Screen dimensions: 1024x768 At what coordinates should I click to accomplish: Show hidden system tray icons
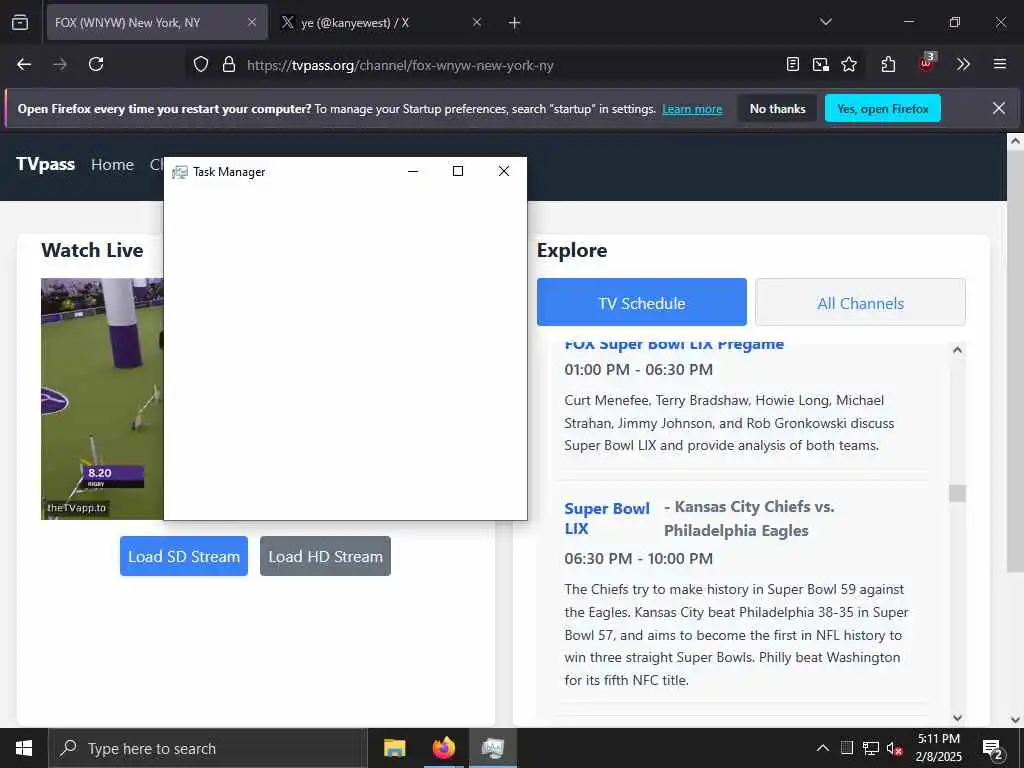[823, 748]
